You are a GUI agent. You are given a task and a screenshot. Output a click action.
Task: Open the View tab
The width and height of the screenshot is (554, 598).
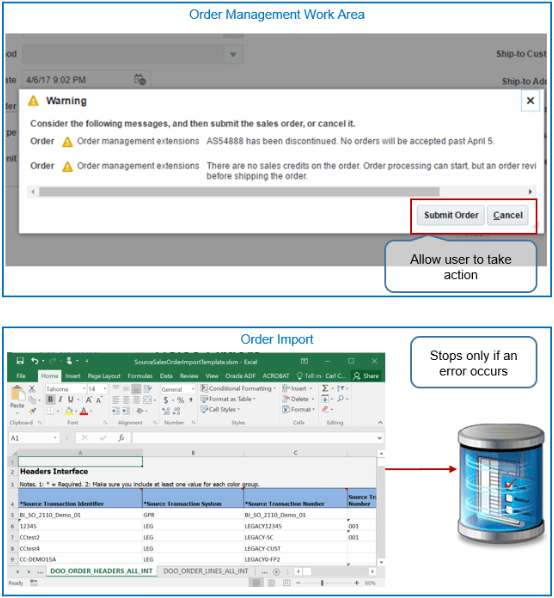tap(212, 376)
